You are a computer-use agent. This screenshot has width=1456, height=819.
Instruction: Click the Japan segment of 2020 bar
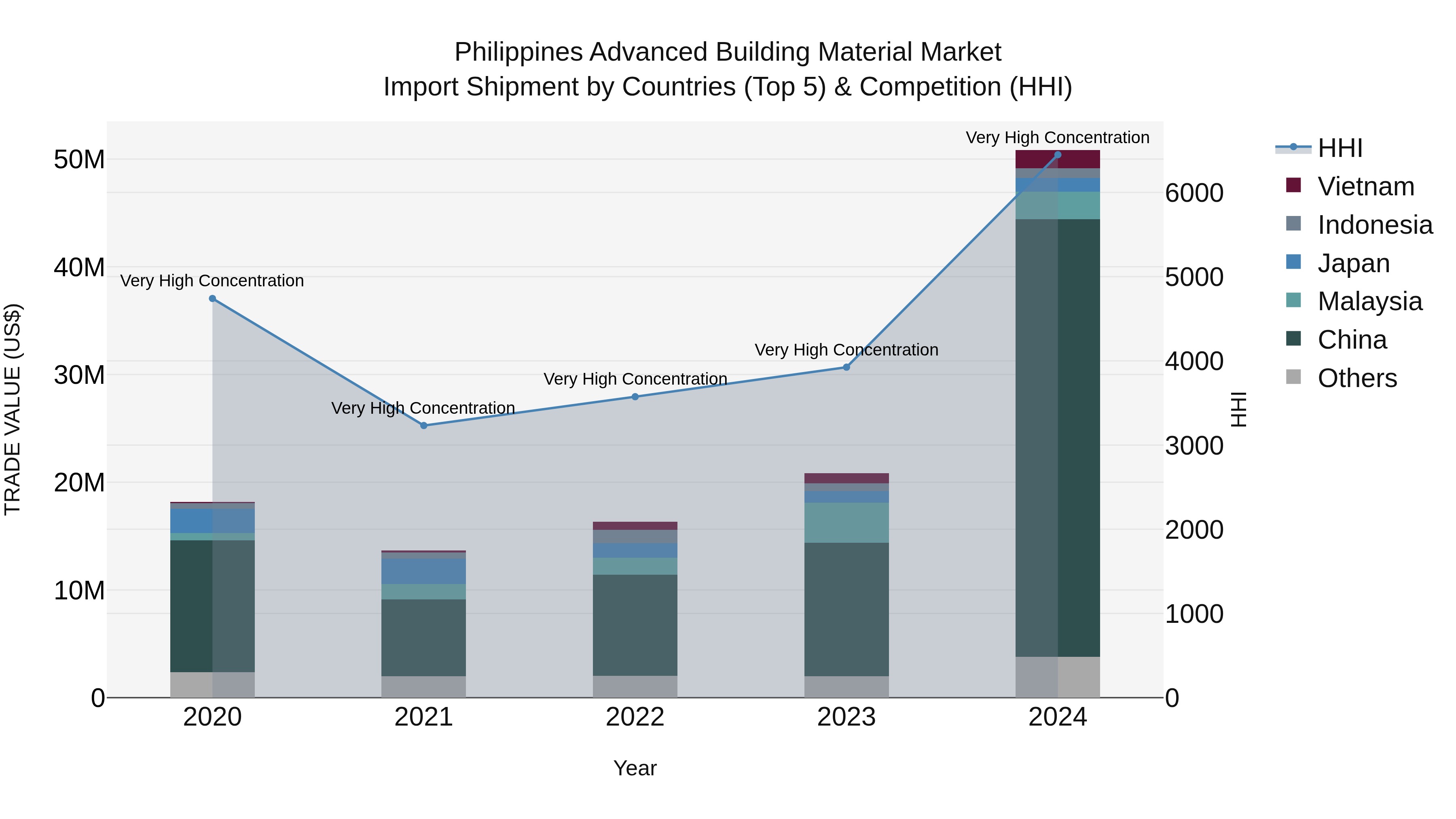[212, 521]
